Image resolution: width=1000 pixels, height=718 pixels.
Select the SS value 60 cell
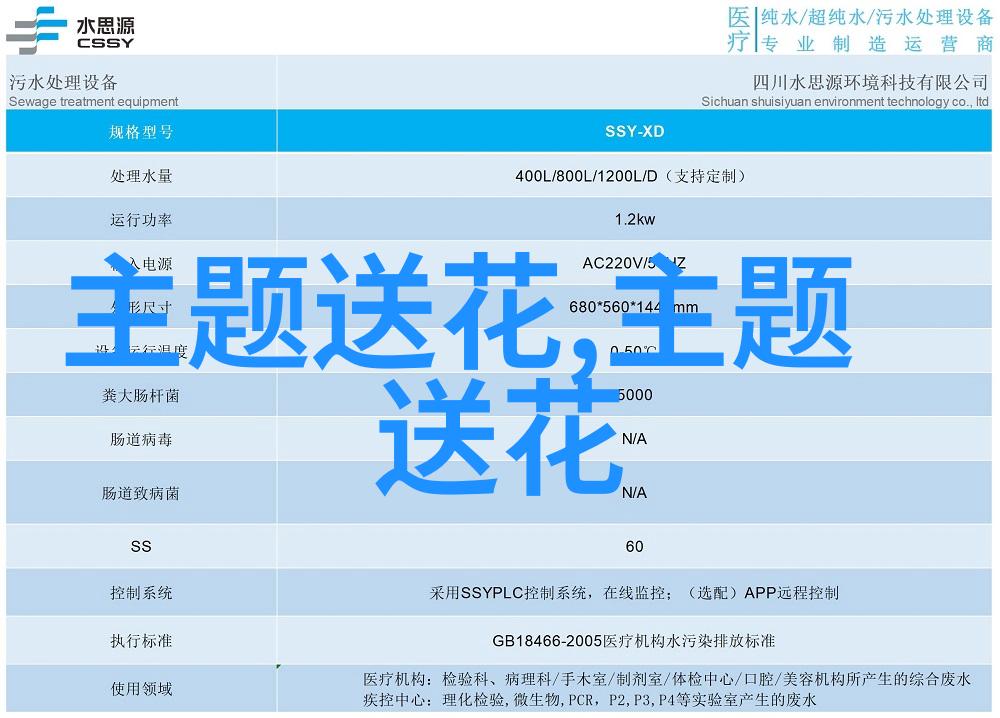634,546
